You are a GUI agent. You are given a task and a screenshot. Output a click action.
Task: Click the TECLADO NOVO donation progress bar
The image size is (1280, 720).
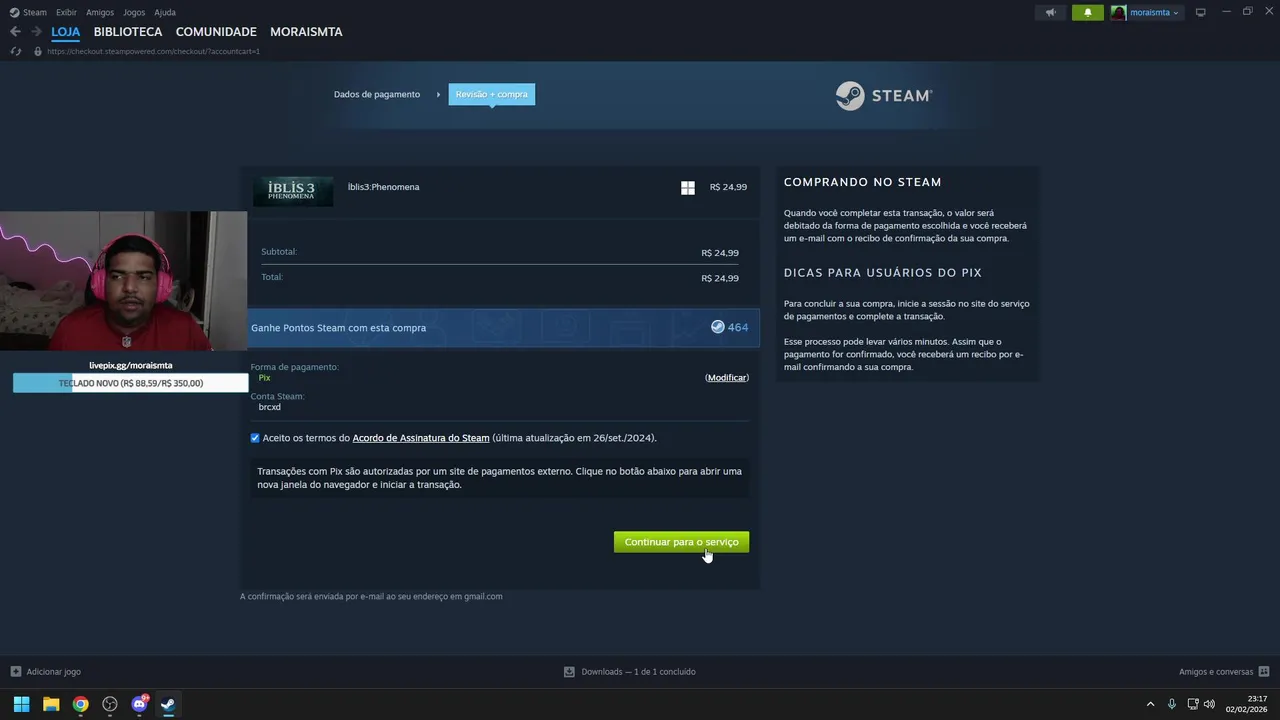click(x=130, y=383)
